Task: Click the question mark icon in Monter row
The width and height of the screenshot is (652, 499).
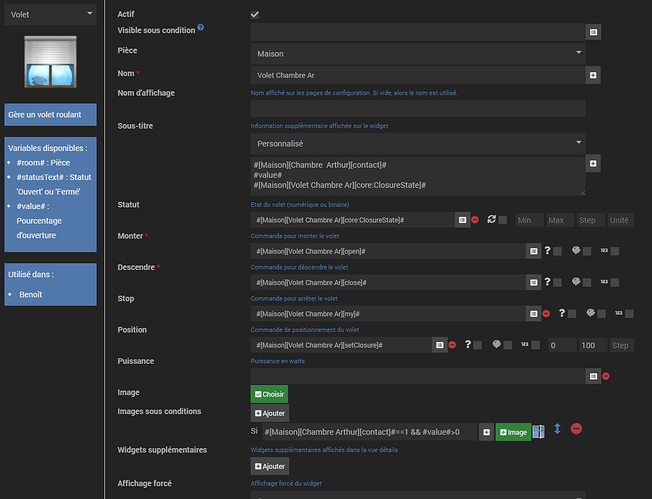Action: (x=547, y=250)
